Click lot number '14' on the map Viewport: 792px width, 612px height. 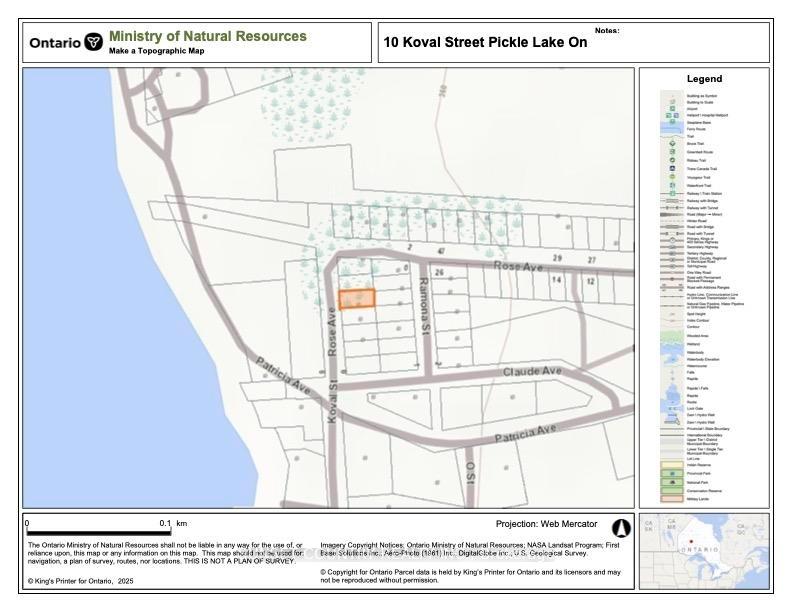556,279
